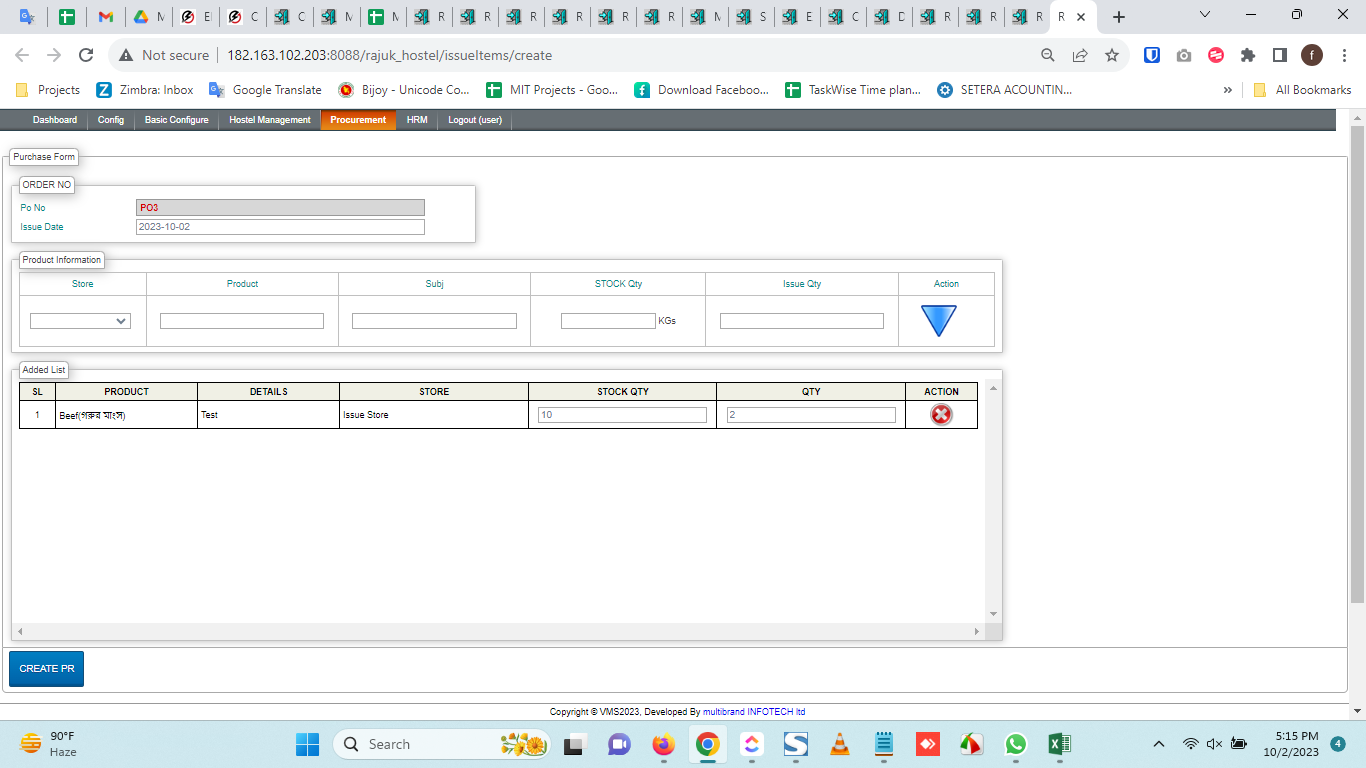Open the HRM menu
The image size is (1366, 768).
click(417, 120)
